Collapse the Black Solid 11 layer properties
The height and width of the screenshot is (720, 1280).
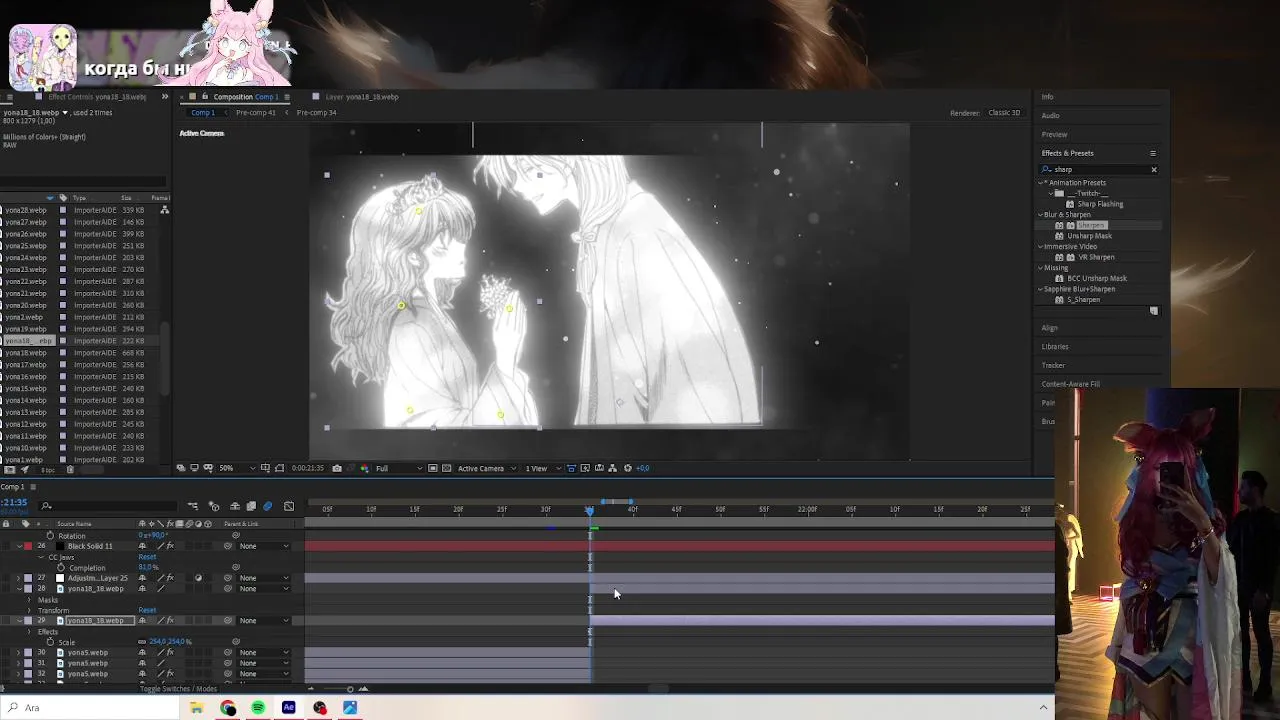point(19,546)
